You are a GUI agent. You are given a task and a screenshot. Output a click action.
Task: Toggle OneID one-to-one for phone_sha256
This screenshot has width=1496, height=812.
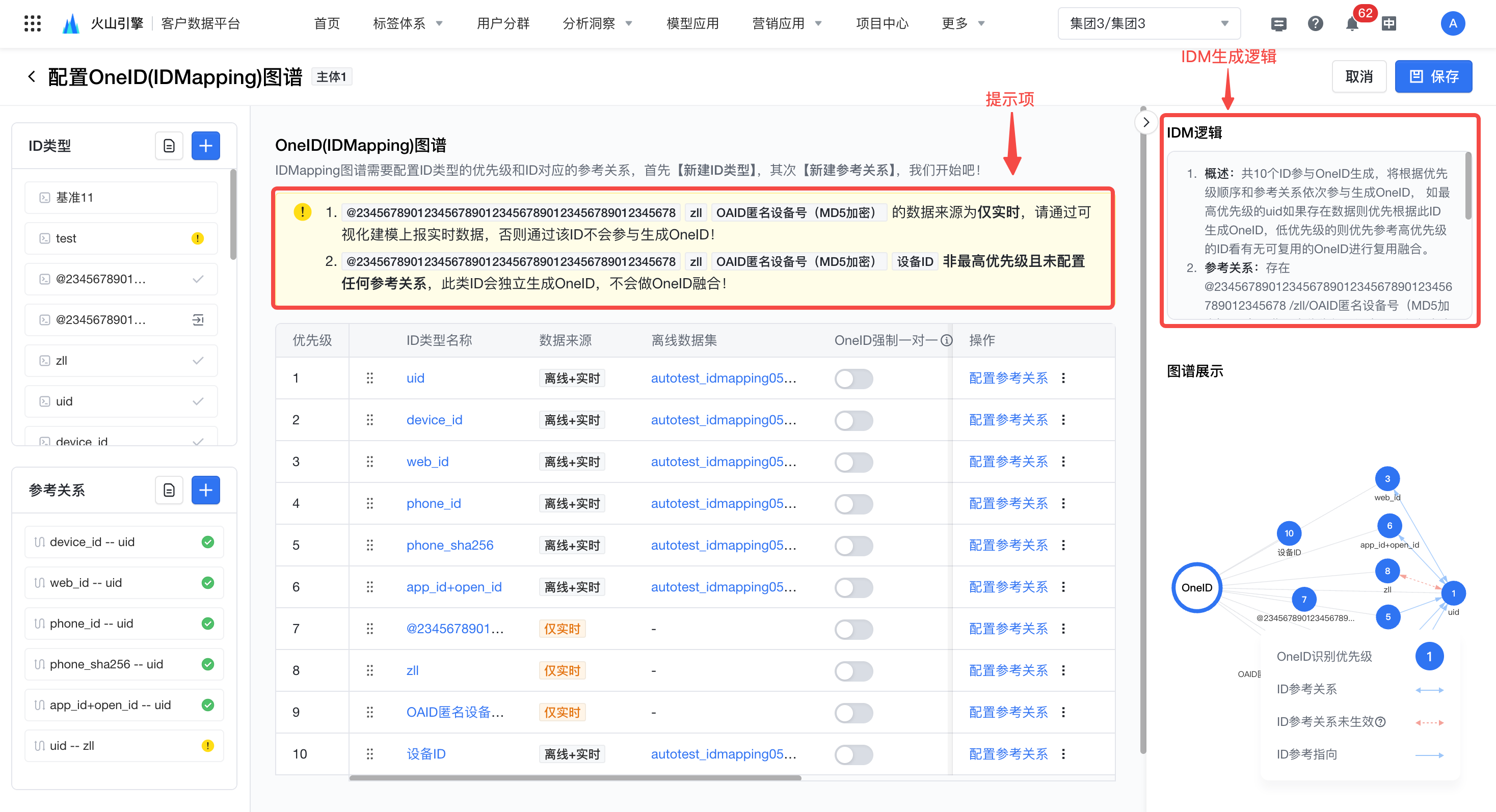853,546
